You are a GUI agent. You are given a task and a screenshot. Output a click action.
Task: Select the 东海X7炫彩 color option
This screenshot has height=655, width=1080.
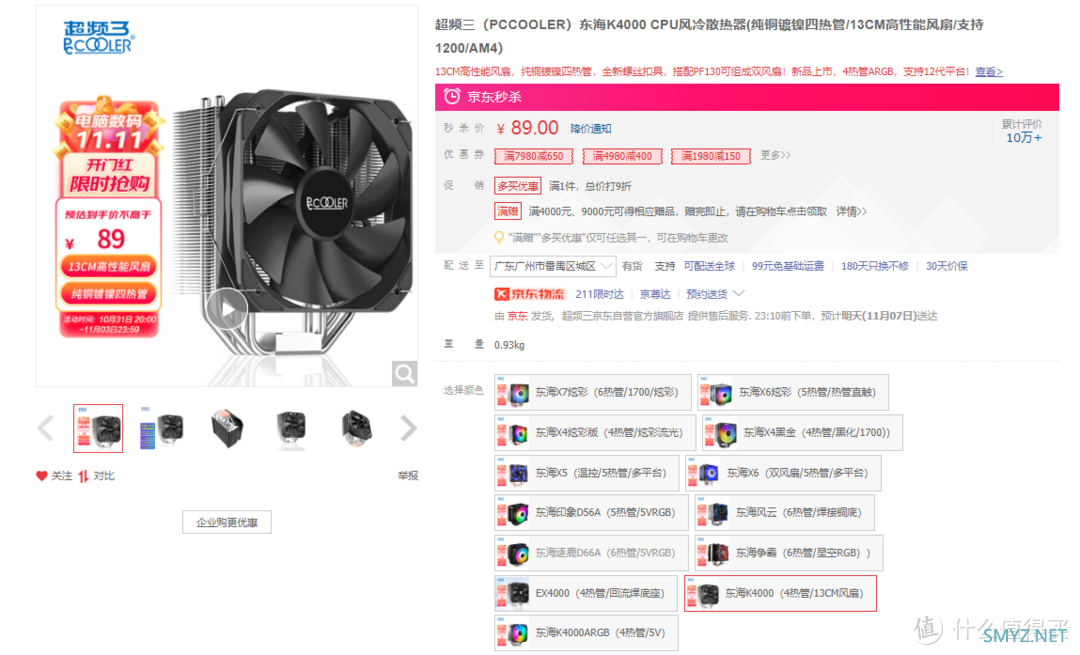(593, 393)
